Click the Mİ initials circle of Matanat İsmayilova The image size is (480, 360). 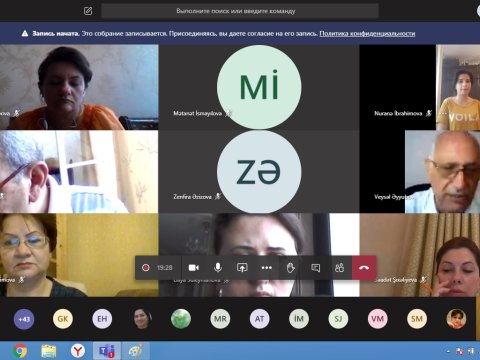pos(259,86)
